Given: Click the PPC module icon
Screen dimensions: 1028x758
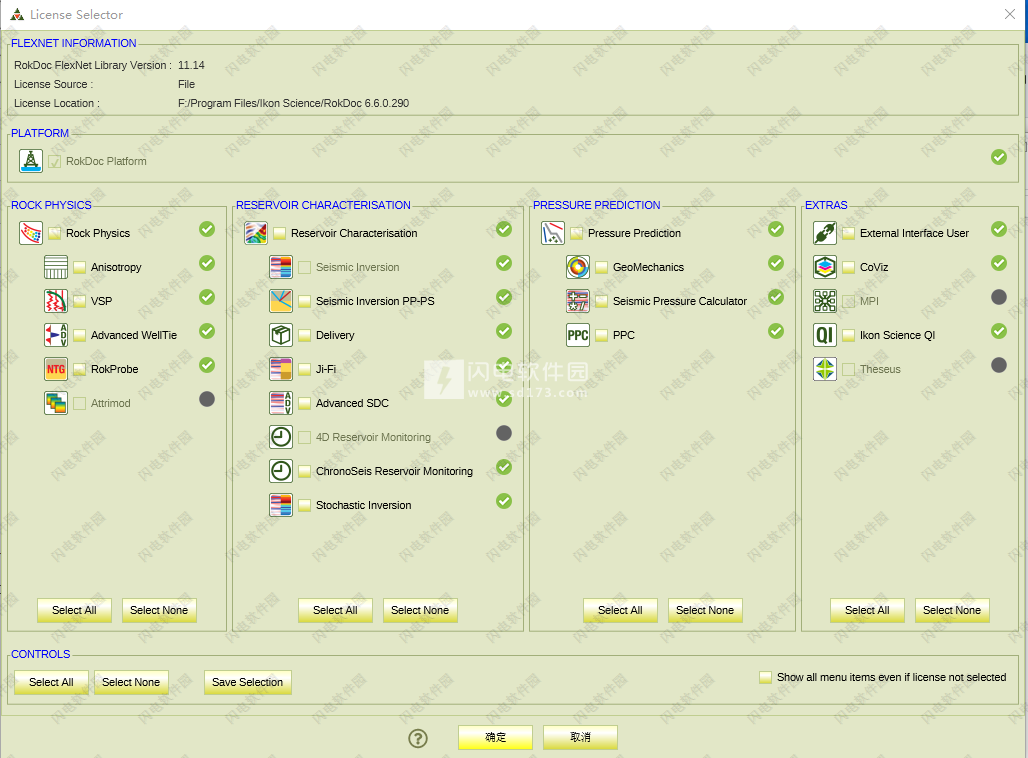Looking at the screenshot, I should click(578, 335).
